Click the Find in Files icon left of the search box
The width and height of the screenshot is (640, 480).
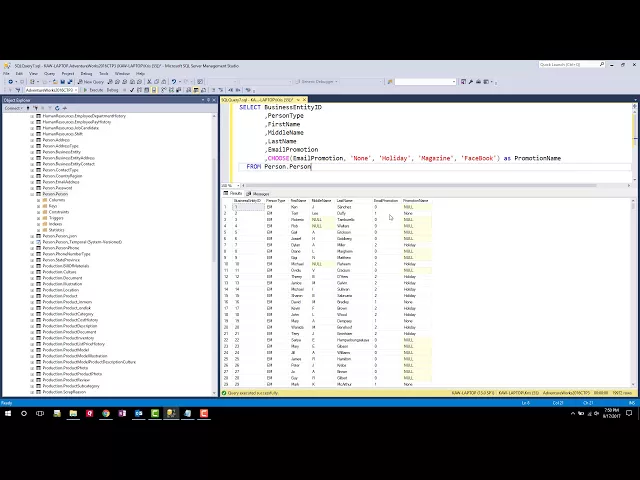click(x=390, y=82)
